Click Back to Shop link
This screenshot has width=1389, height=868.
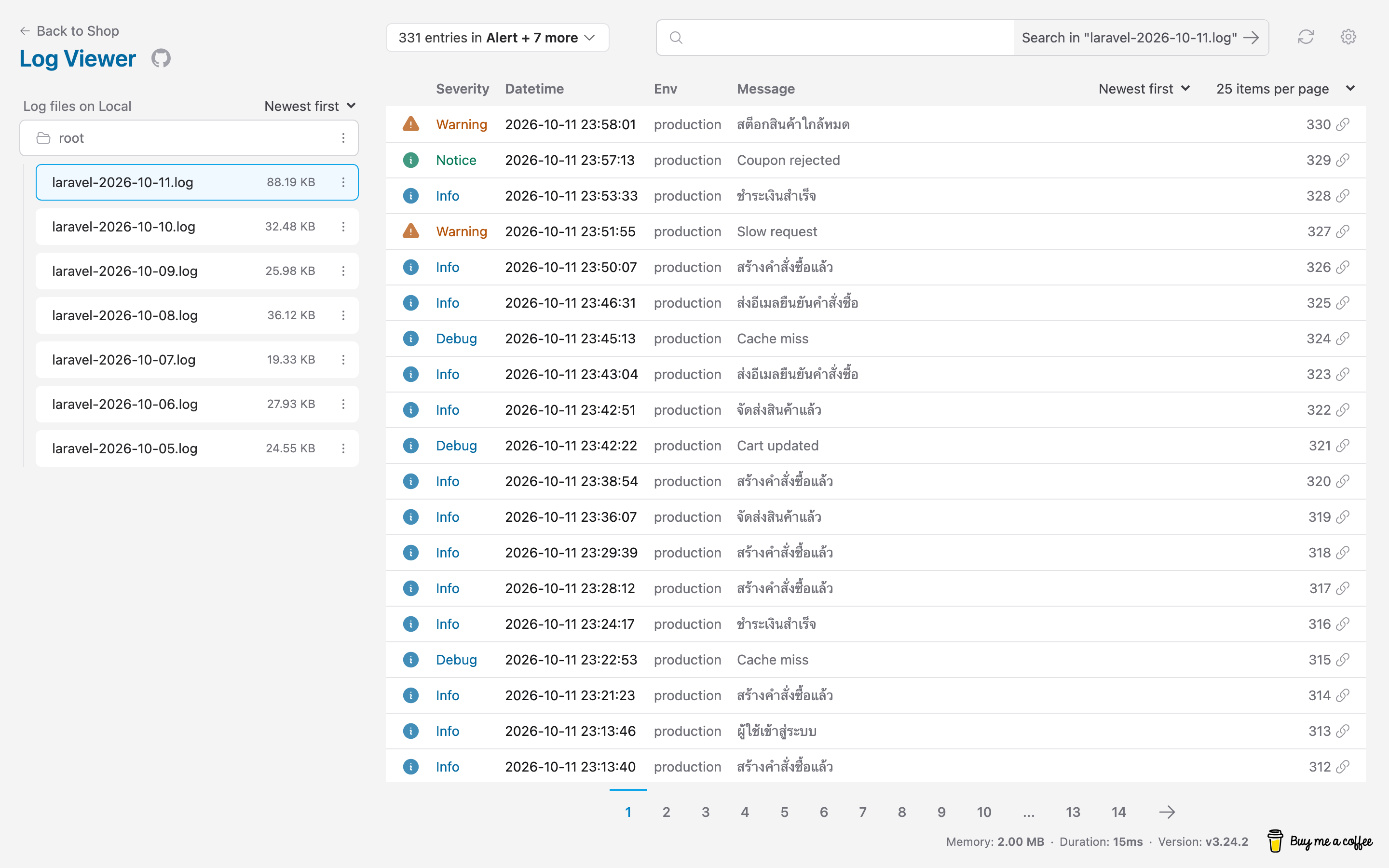coord(69,31)
